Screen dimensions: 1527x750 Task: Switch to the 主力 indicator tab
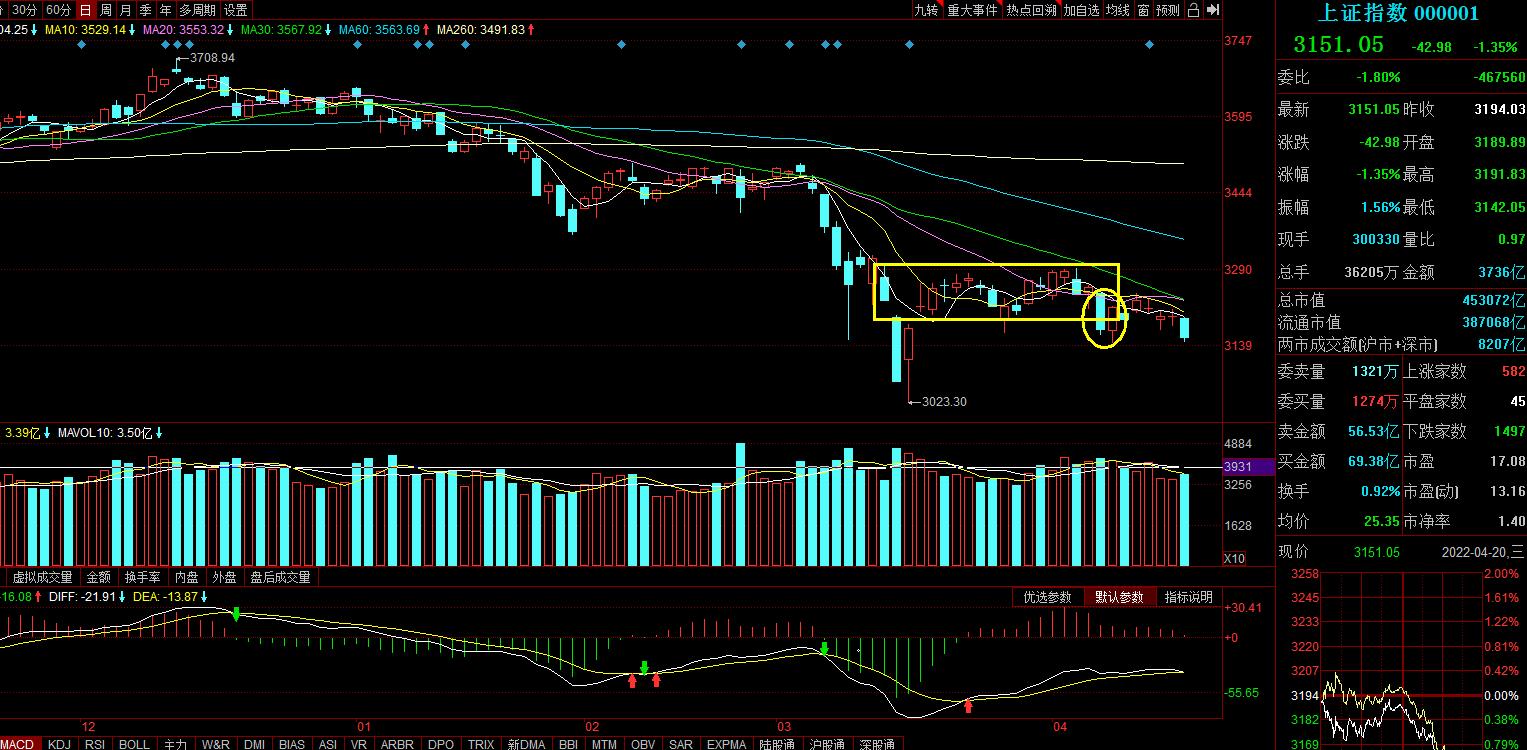(x=175, y=744)
